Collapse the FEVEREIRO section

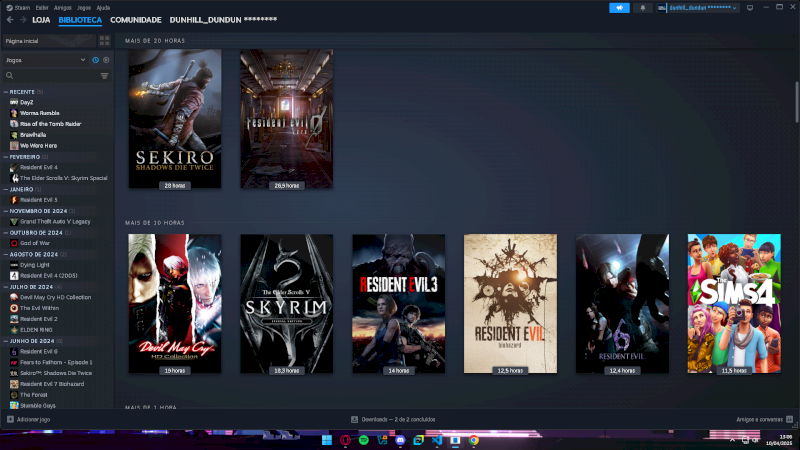coord(5,157)
